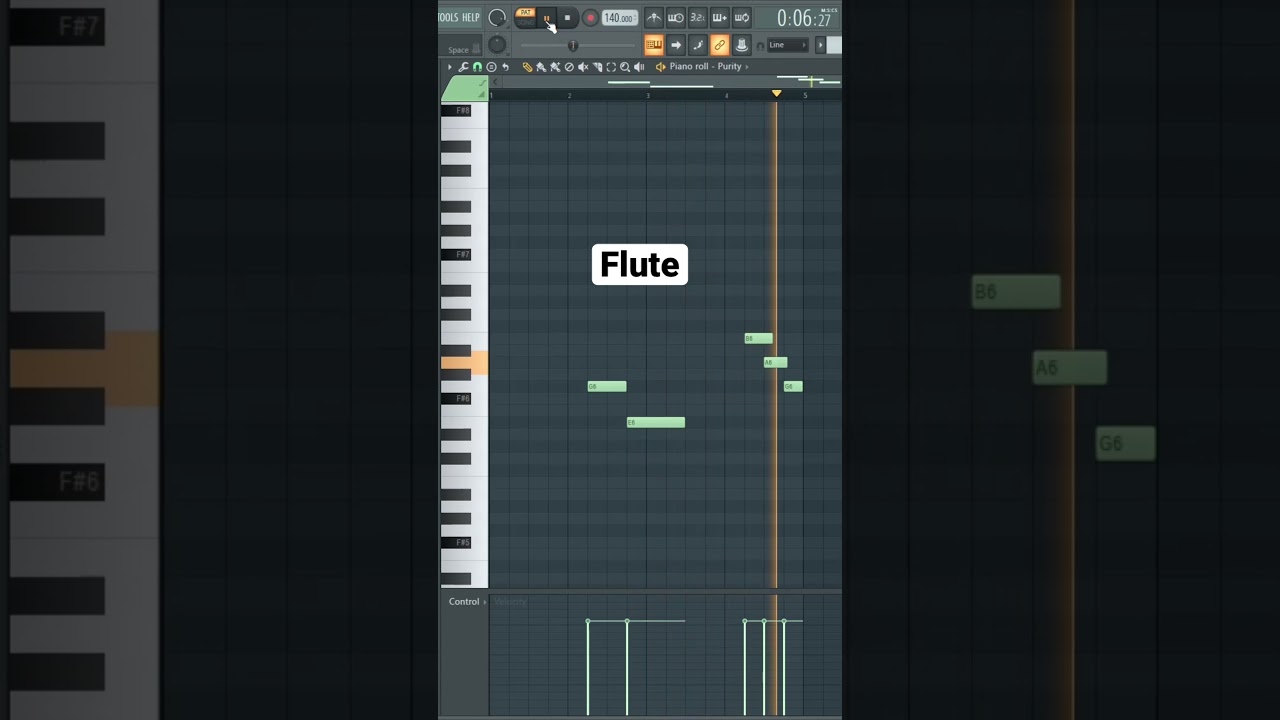
Task: Toggle the orange link icon
Action: pyautogui.click(x=719, y=45)
